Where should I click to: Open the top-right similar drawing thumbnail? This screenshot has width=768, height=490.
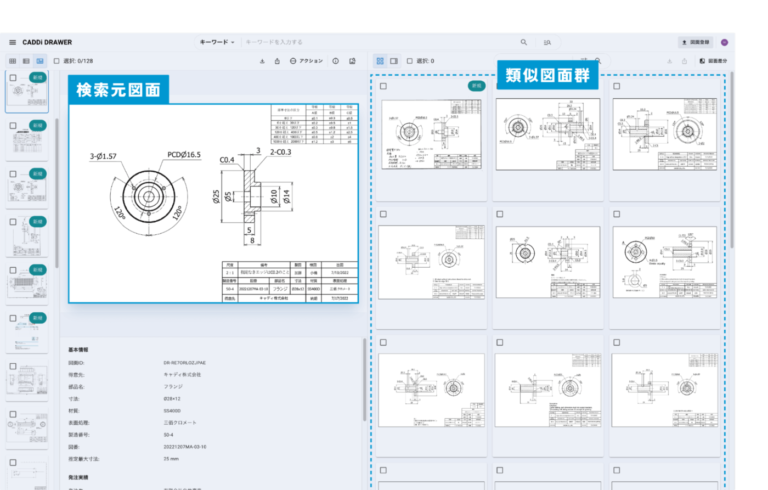664,134
